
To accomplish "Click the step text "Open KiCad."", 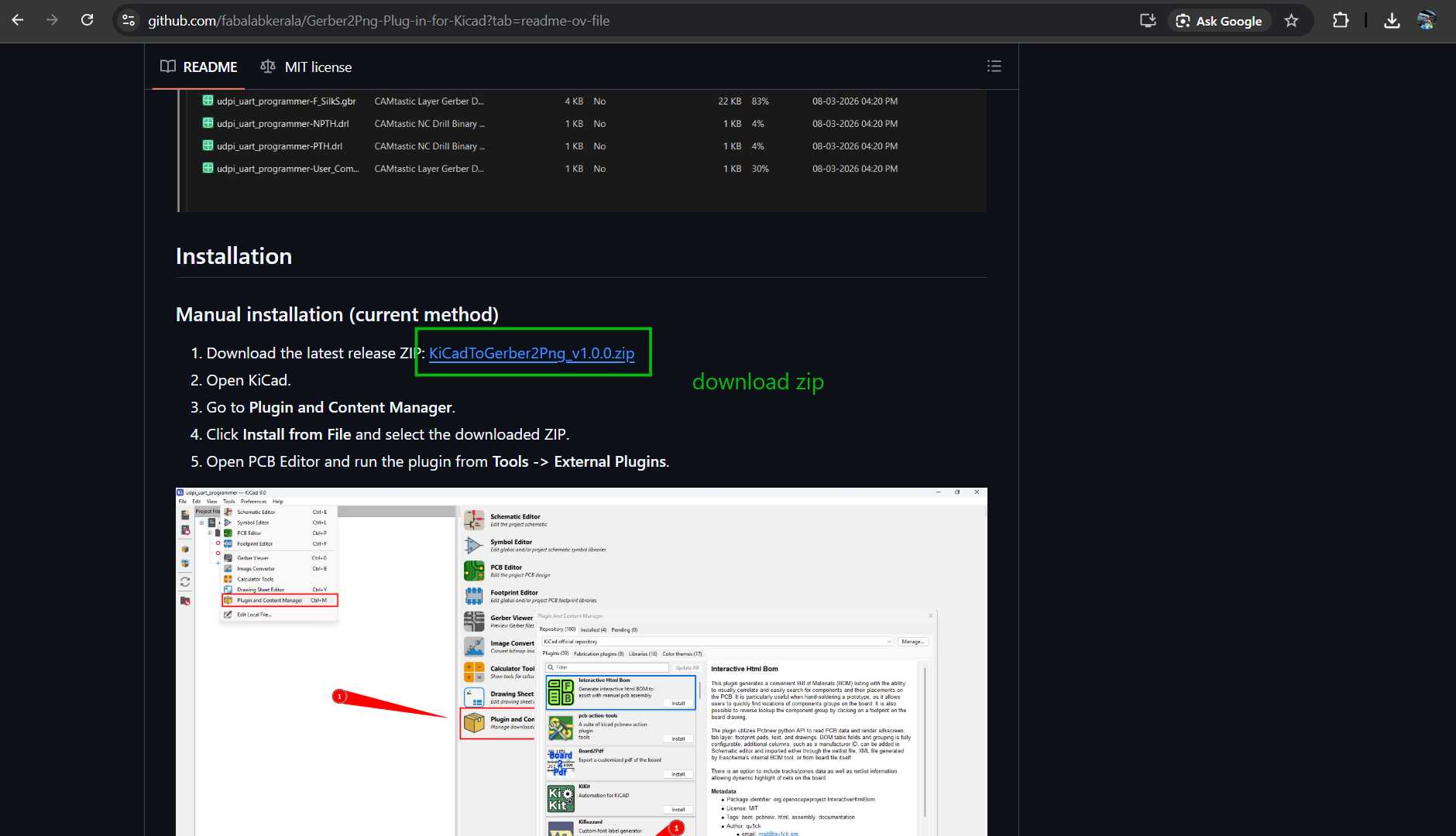I will click(x=249, y=380).
